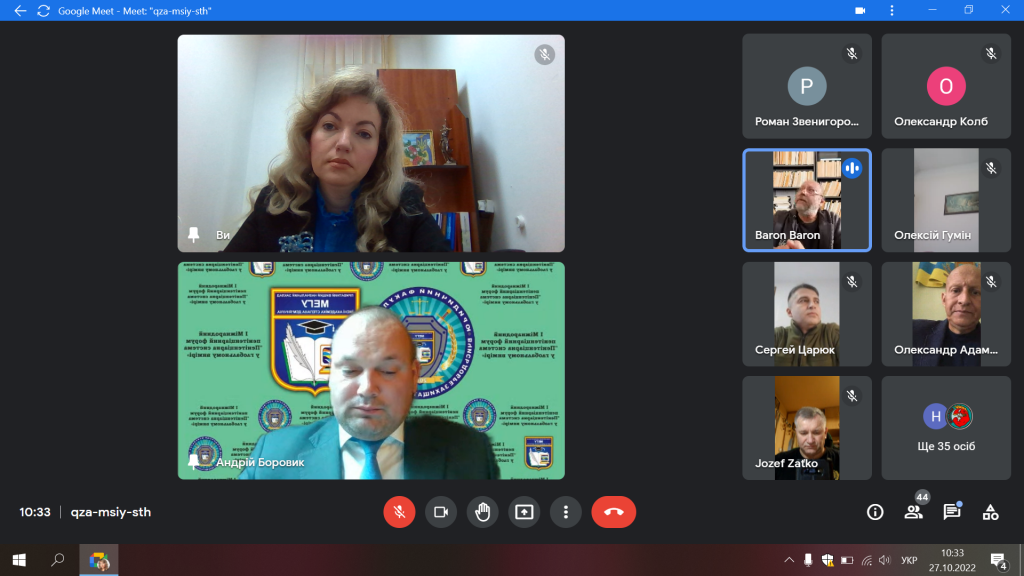
Task: Reload the Google Meet page
Action: (44, 10)
